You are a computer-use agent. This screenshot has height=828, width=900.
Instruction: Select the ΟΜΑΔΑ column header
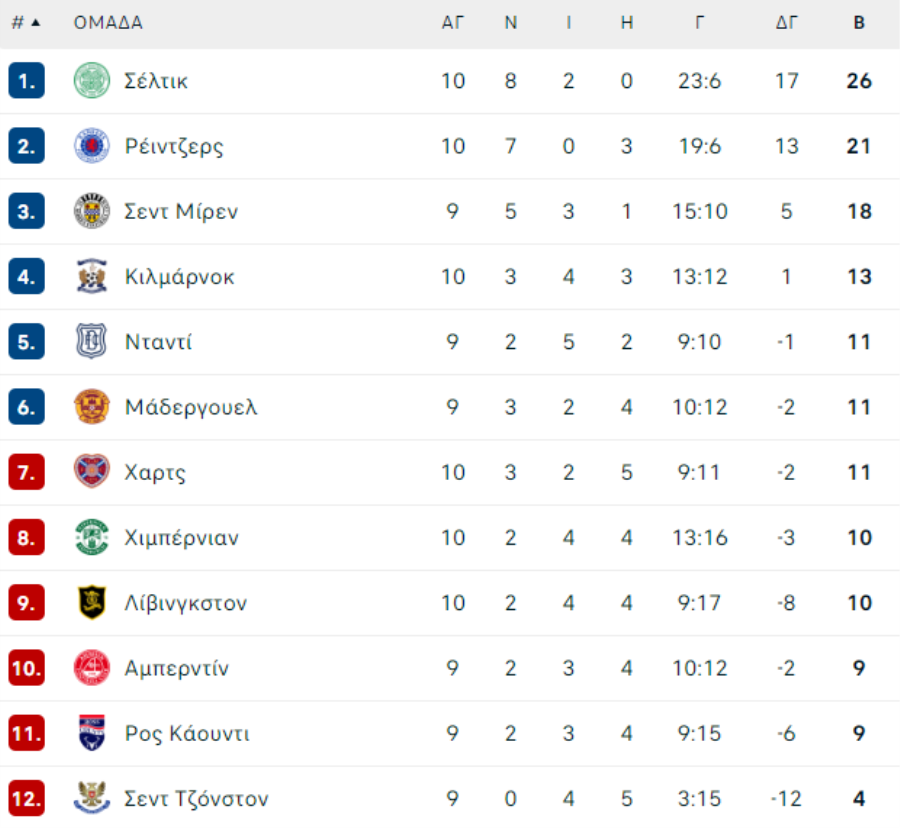tap(108, 23)
